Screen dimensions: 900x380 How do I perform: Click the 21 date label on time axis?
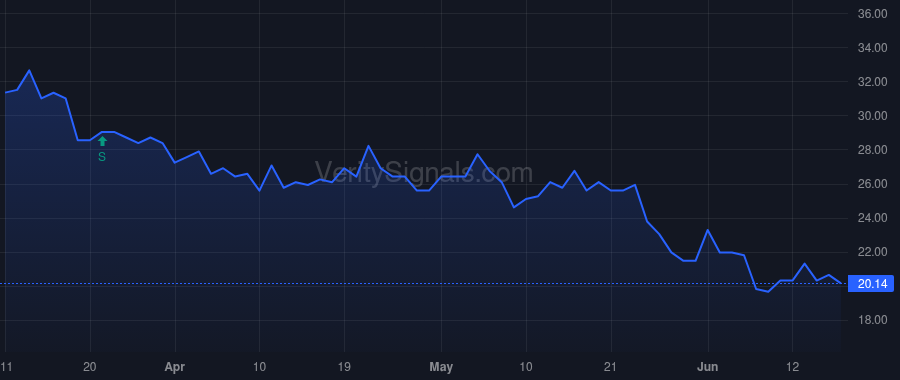[x=611, y=367]
